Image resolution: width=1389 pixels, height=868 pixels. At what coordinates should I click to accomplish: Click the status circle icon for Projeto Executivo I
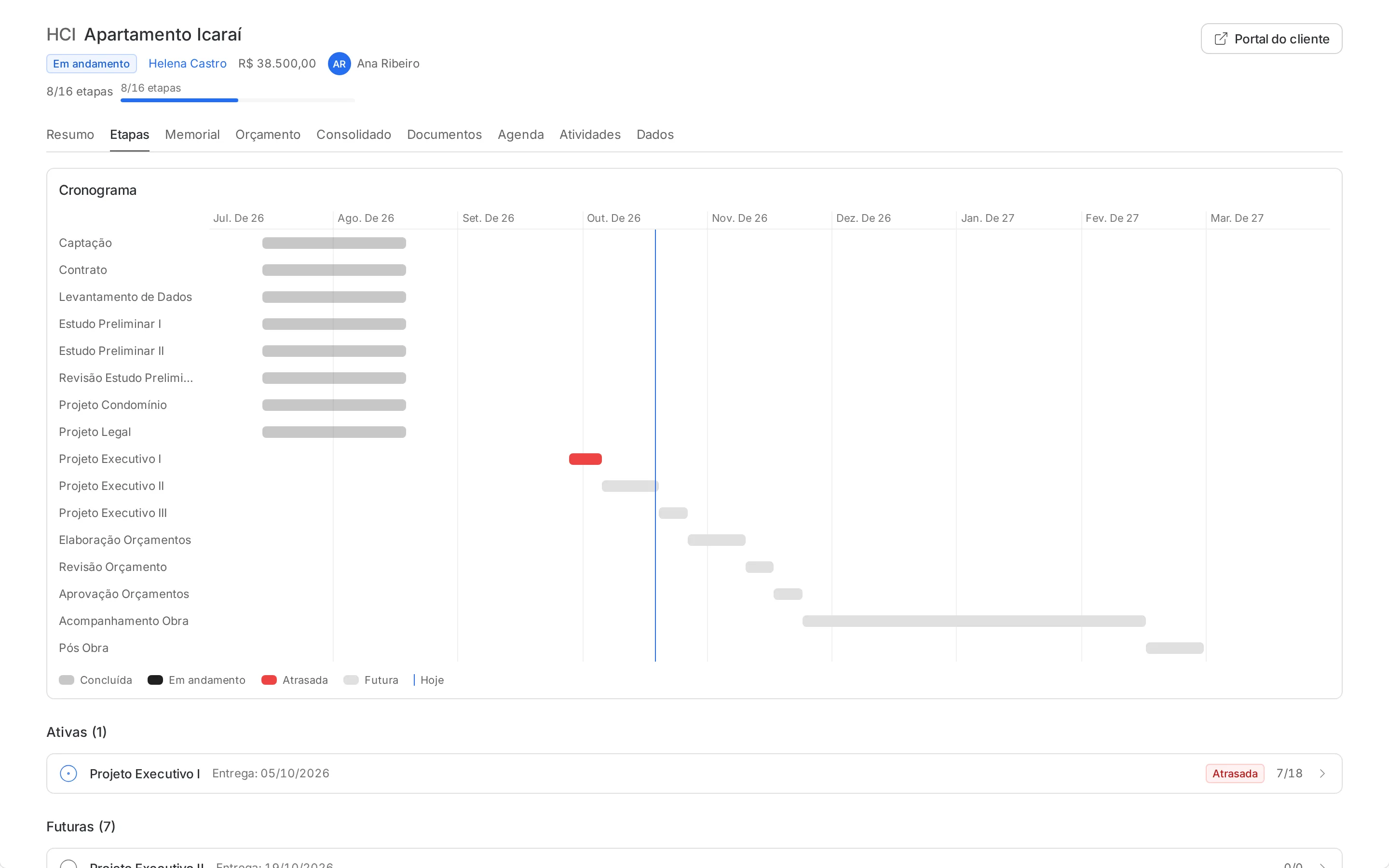68,773
